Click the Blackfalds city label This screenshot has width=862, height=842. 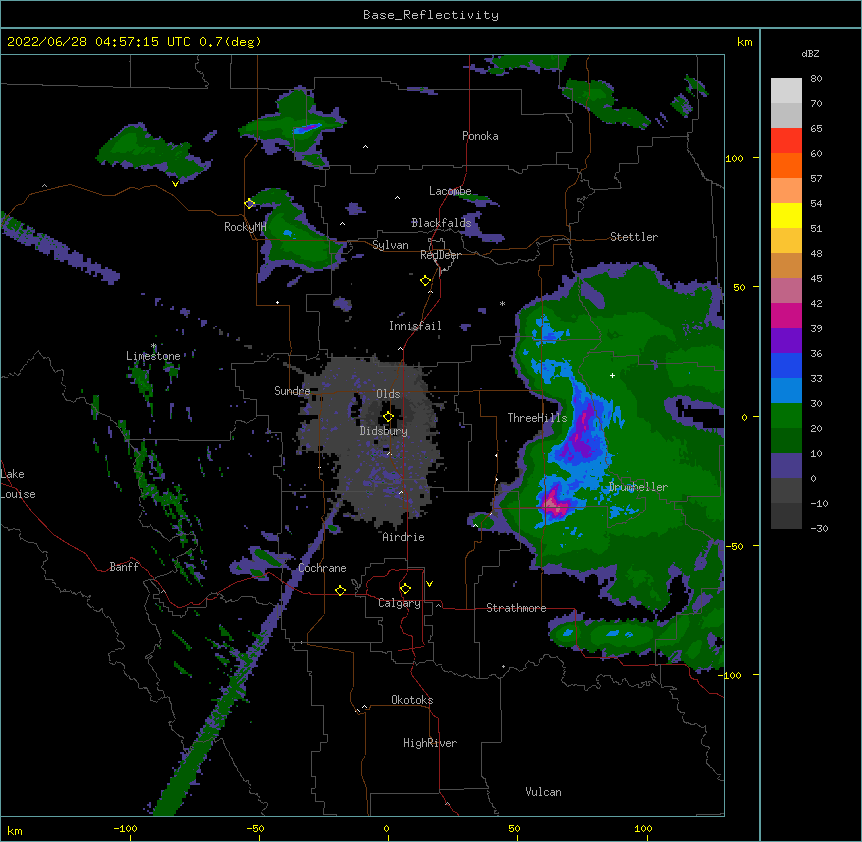click(x=441, y=223)
